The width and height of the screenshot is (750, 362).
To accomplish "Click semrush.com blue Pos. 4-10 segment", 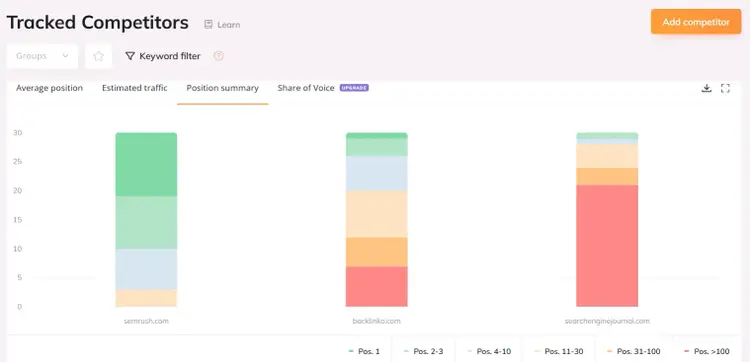I will [146, 269].
